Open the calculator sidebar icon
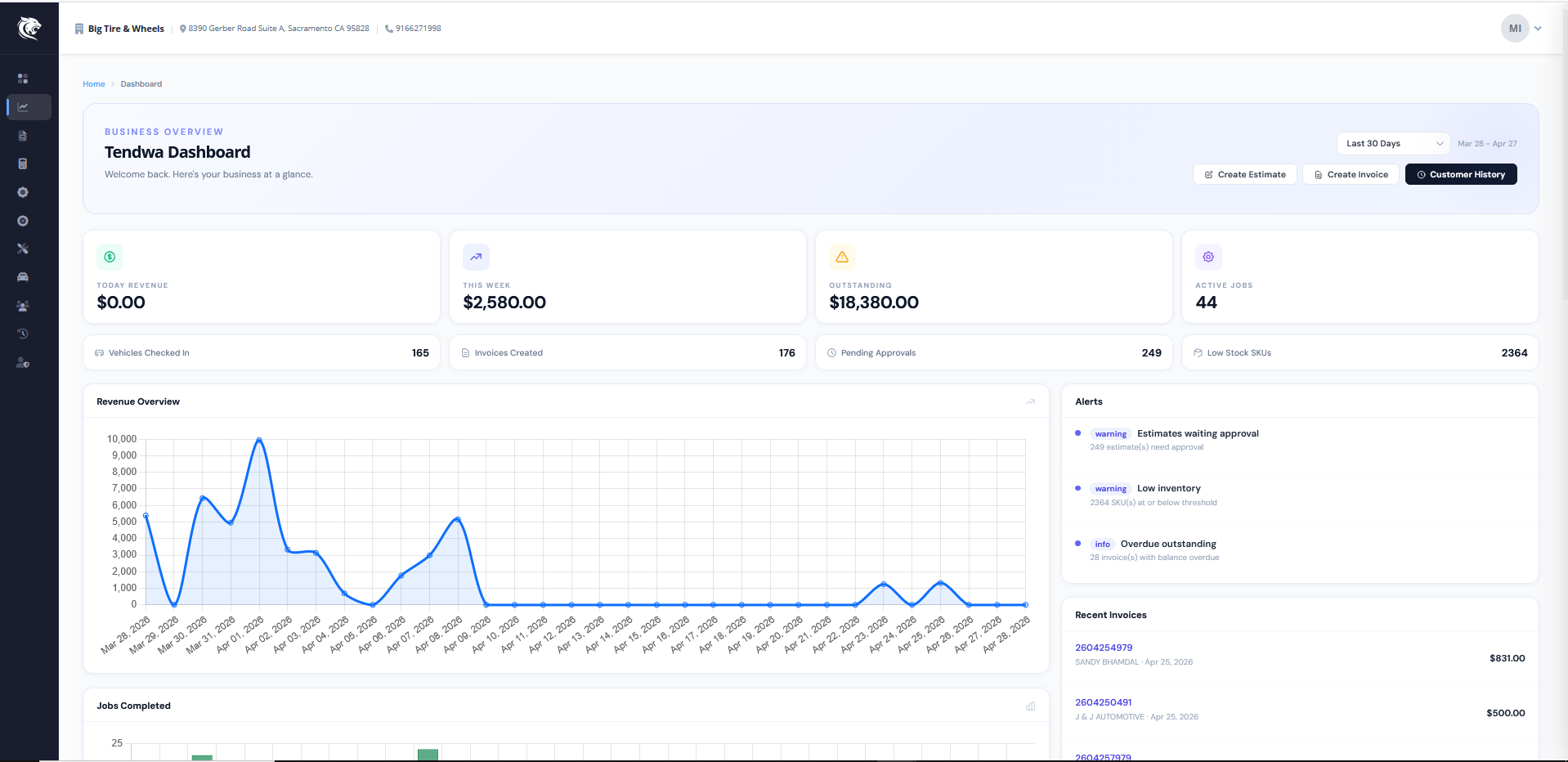This screenshot has width=1568, height=762. click(23, 164)
